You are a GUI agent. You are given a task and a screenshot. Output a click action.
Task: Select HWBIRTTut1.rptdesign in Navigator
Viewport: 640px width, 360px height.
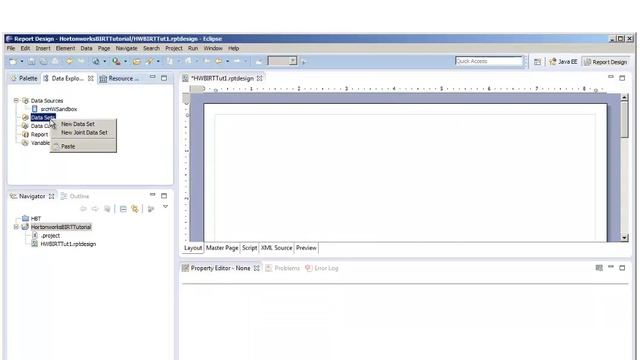pyautogui.click(x=68, y=244)
